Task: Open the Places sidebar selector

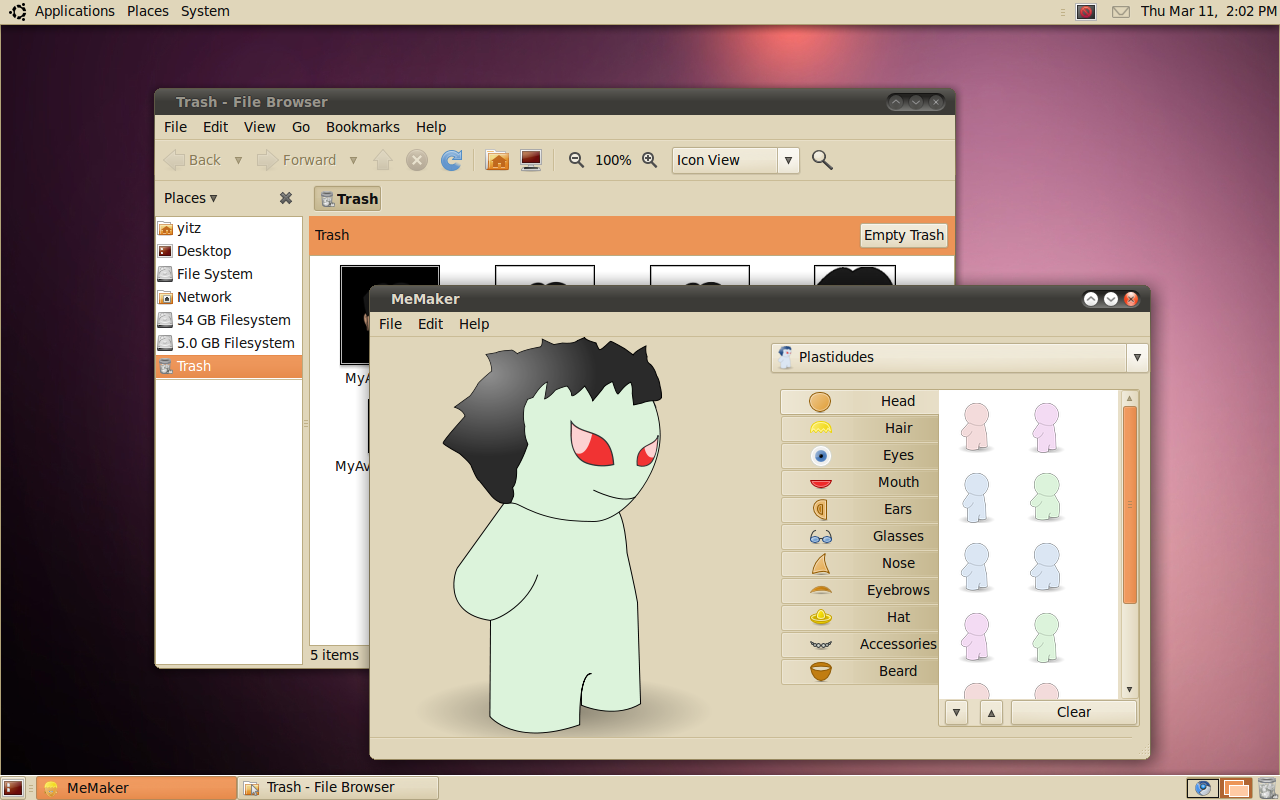Action: coord(191,198)
